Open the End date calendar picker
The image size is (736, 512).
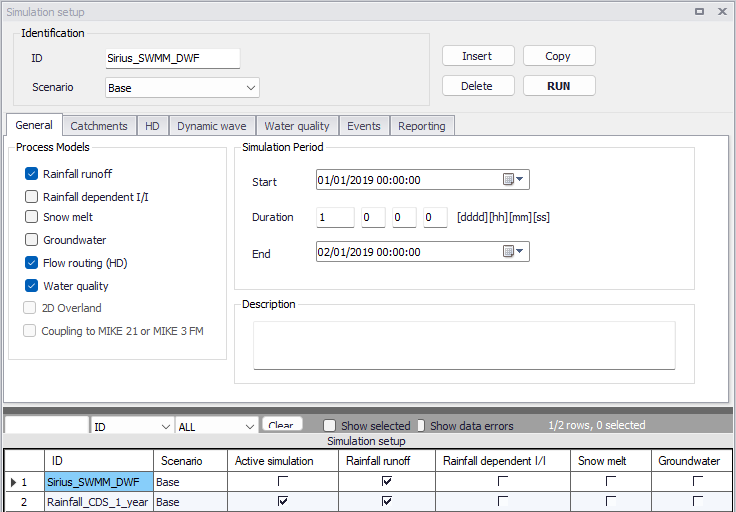(513, 252)
